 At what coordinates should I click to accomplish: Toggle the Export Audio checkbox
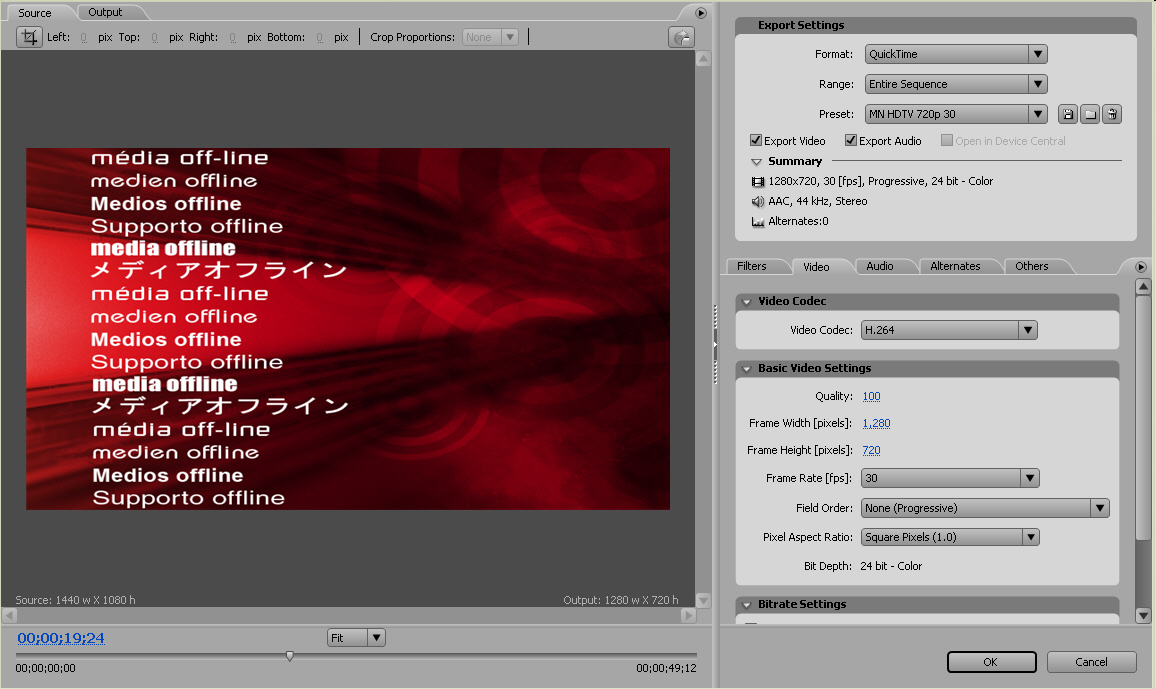[x=851, y=141]
